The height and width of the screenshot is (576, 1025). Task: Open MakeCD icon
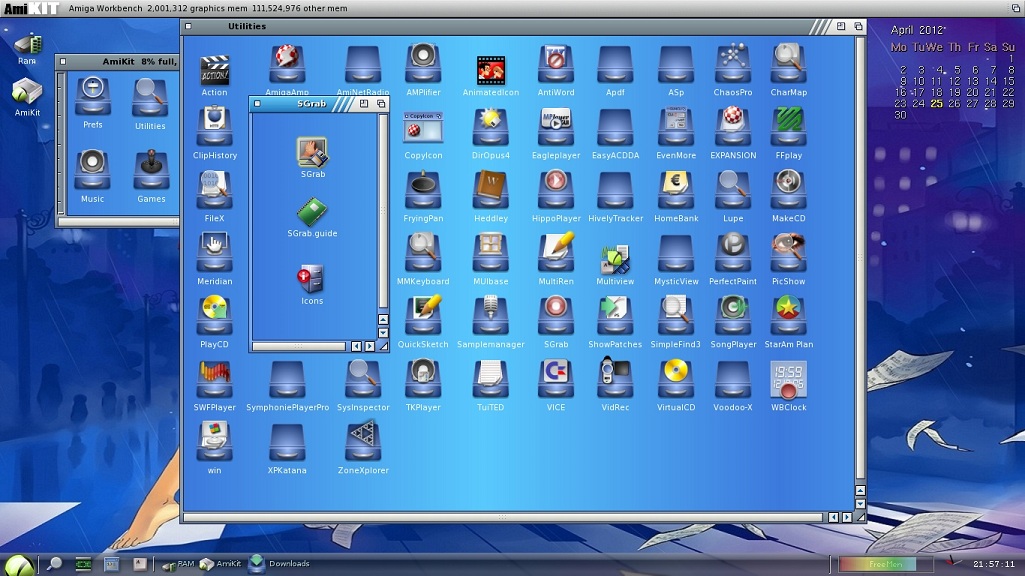[x=788, y=190]
